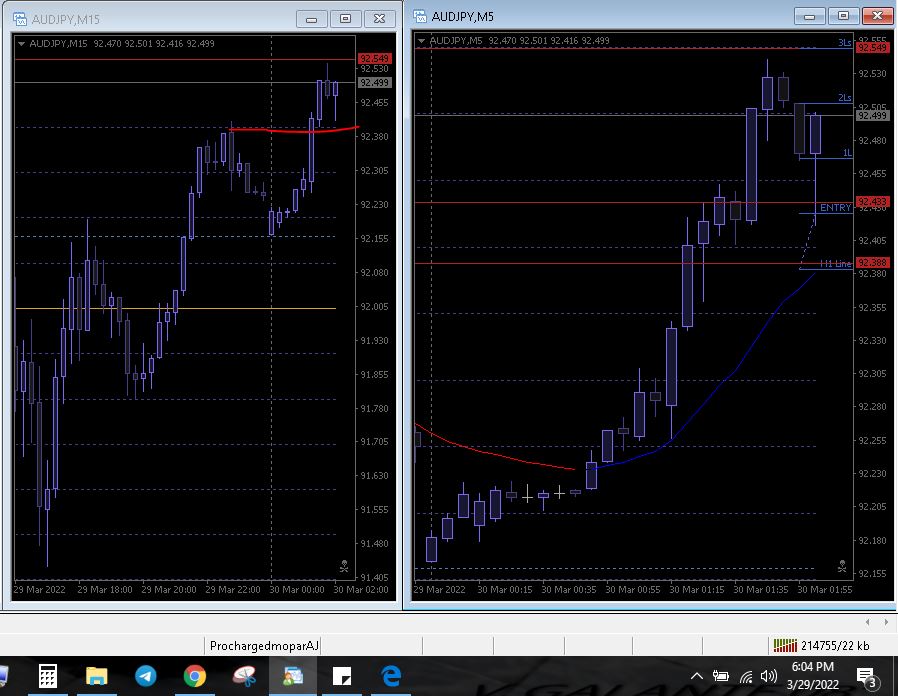Minimize the AUDJPY,M15 chart window
Screen dimensions: 898x696
click(x=312, y=19)
